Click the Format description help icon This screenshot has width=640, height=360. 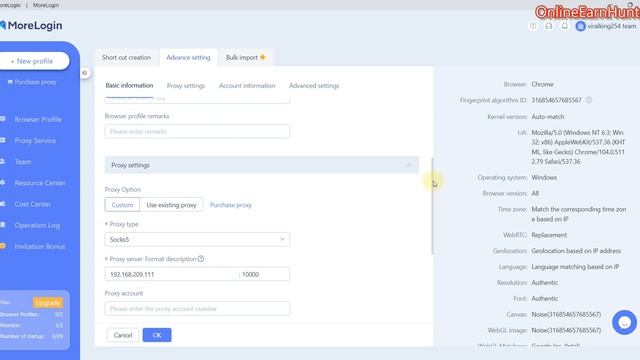click(x=201, y=259)
